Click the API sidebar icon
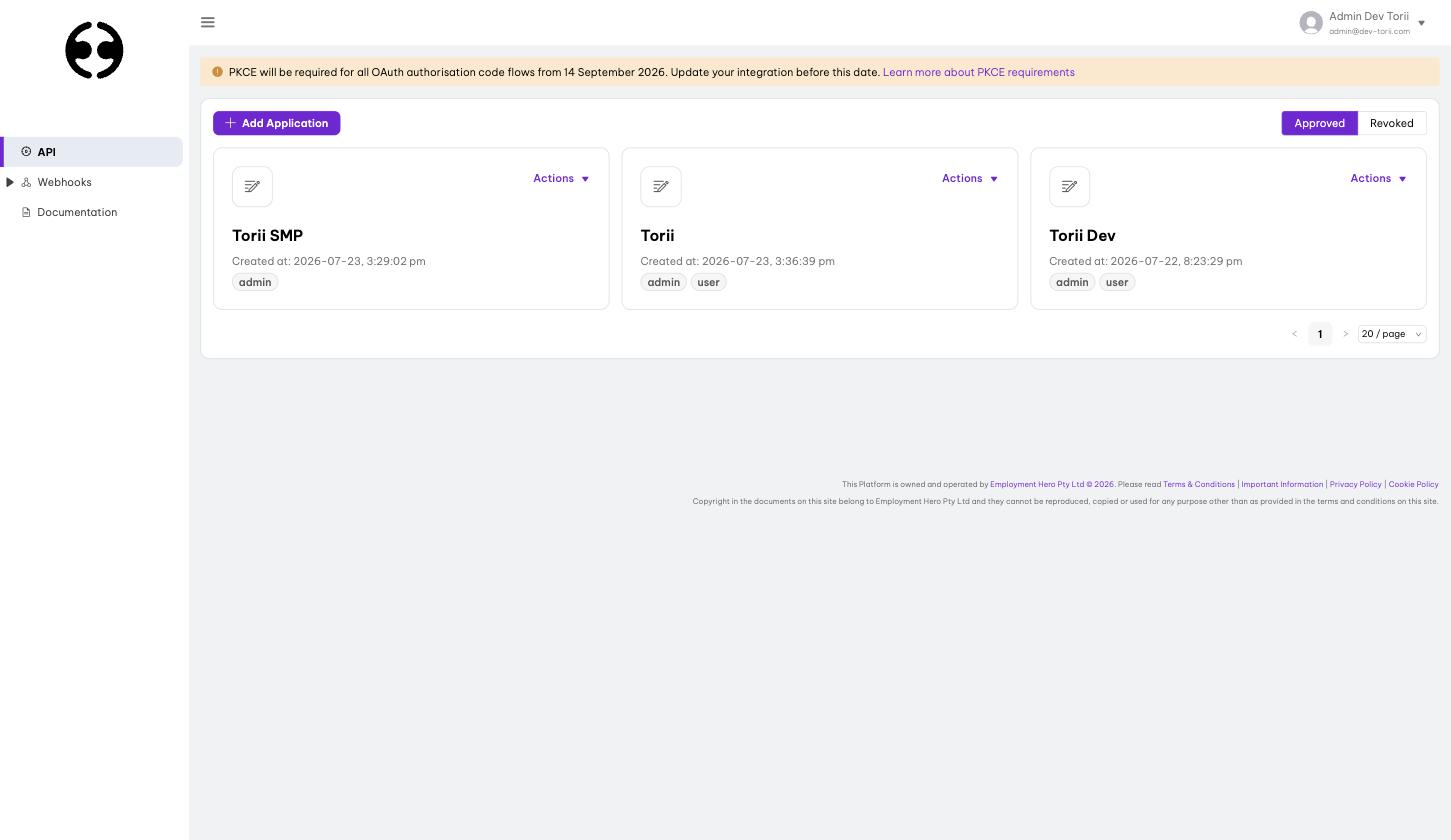 point(26,152)
